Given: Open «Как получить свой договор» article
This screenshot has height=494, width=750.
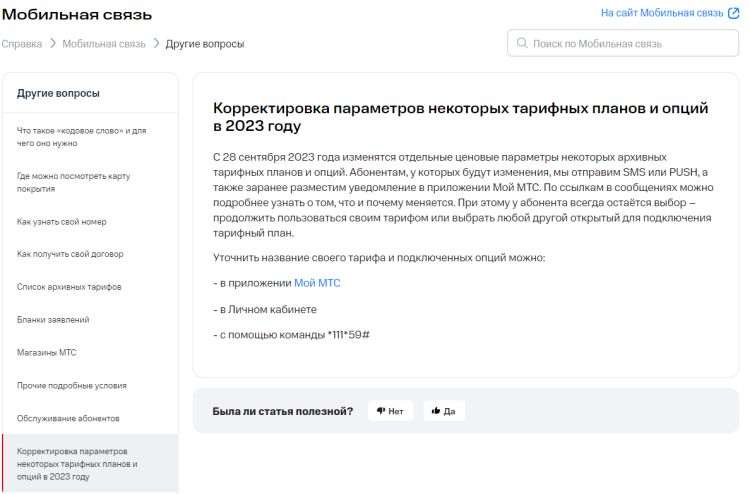Looking at the screenshot, I should (x=68, y=254).
